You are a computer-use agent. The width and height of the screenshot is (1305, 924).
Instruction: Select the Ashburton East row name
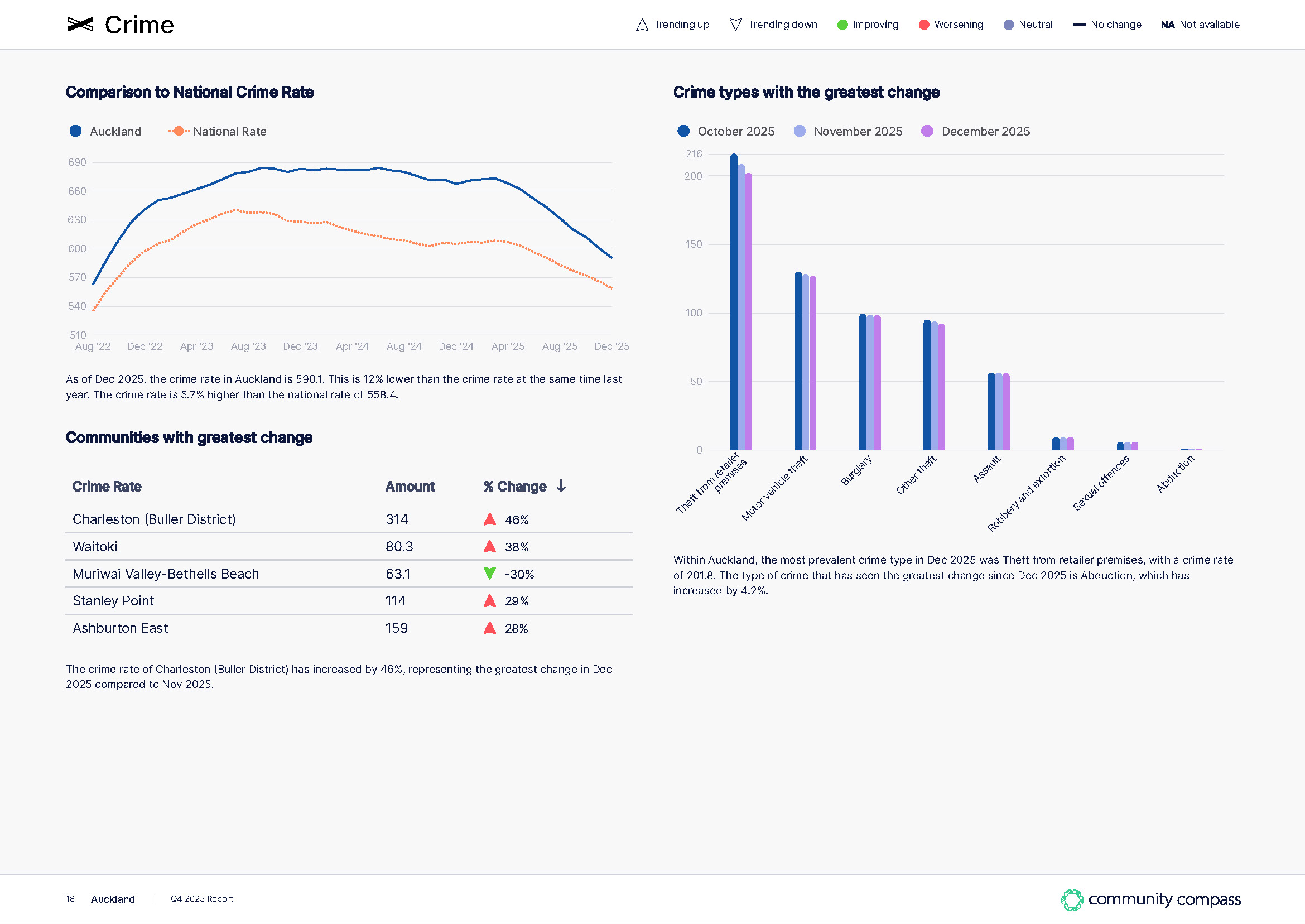[x=120, y=628]
